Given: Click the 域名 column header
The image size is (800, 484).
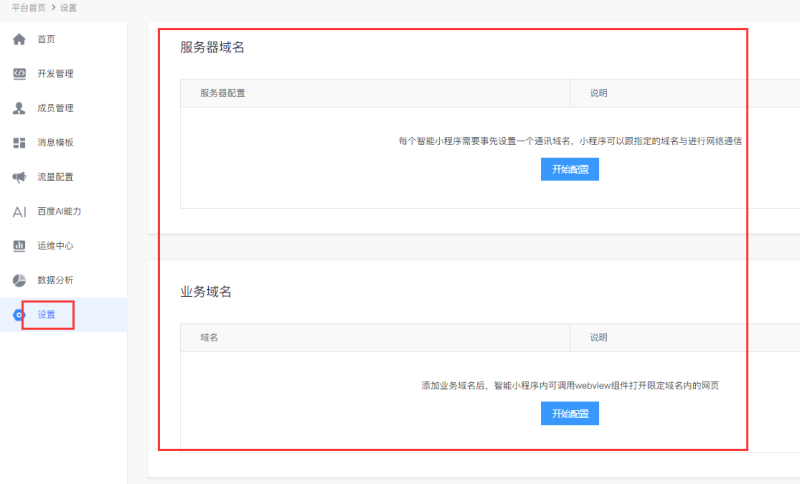Looking at the screenshot, I should (209, 338).
